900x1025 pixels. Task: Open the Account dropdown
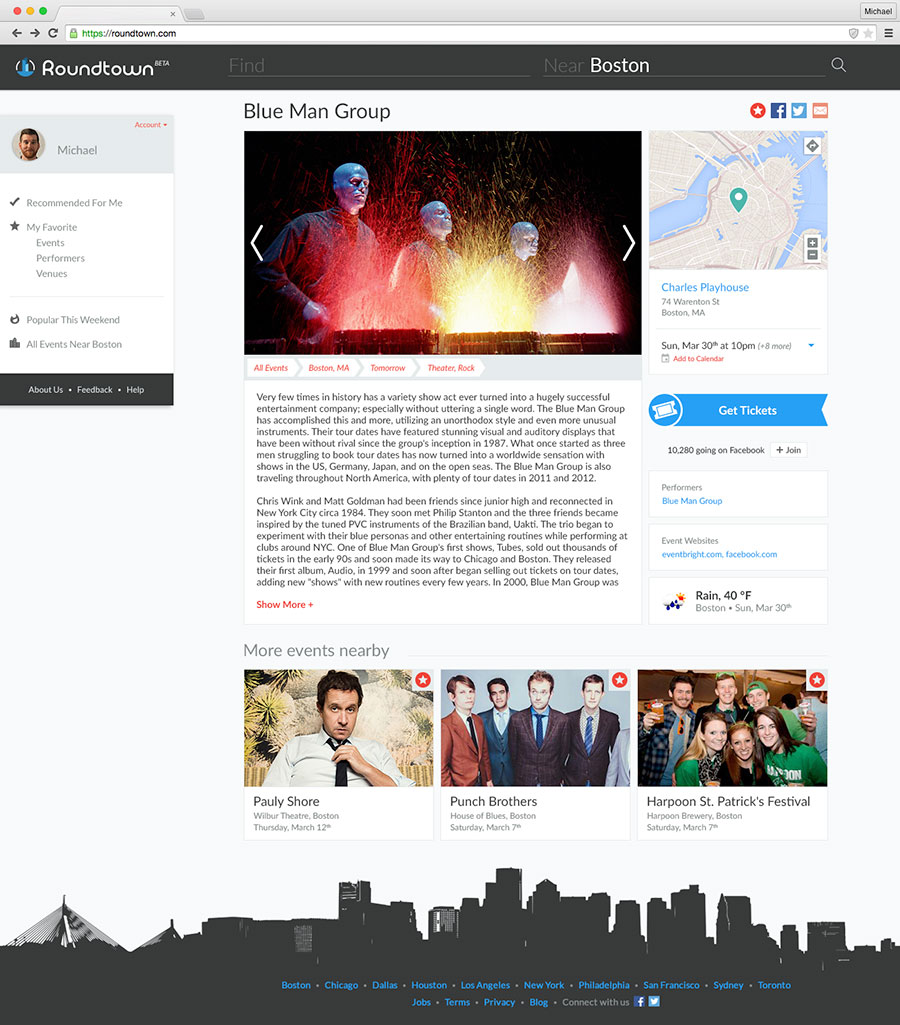coord(151,125)
